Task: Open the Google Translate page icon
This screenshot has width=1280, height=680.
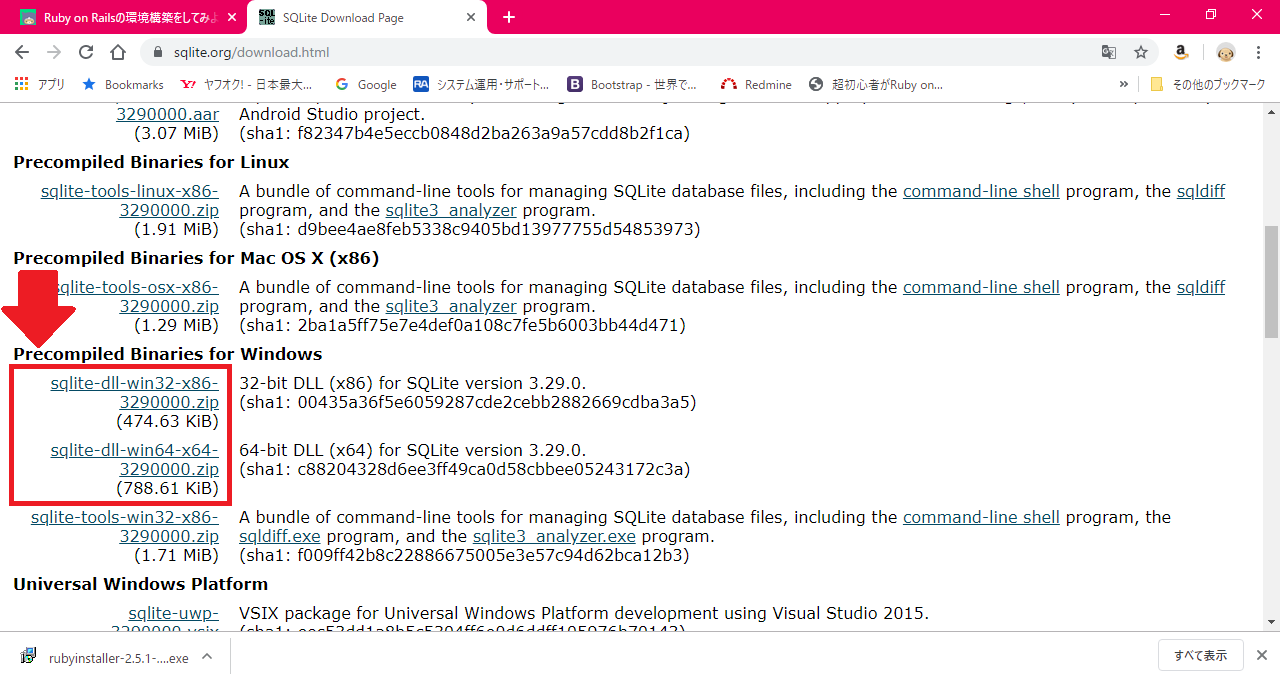Action: click(1108, 51)
